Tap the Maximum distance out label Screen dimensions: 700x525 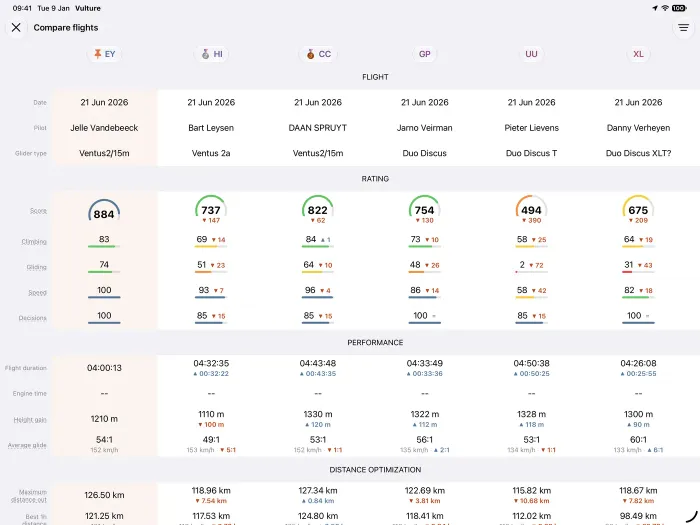pos(29,496)
